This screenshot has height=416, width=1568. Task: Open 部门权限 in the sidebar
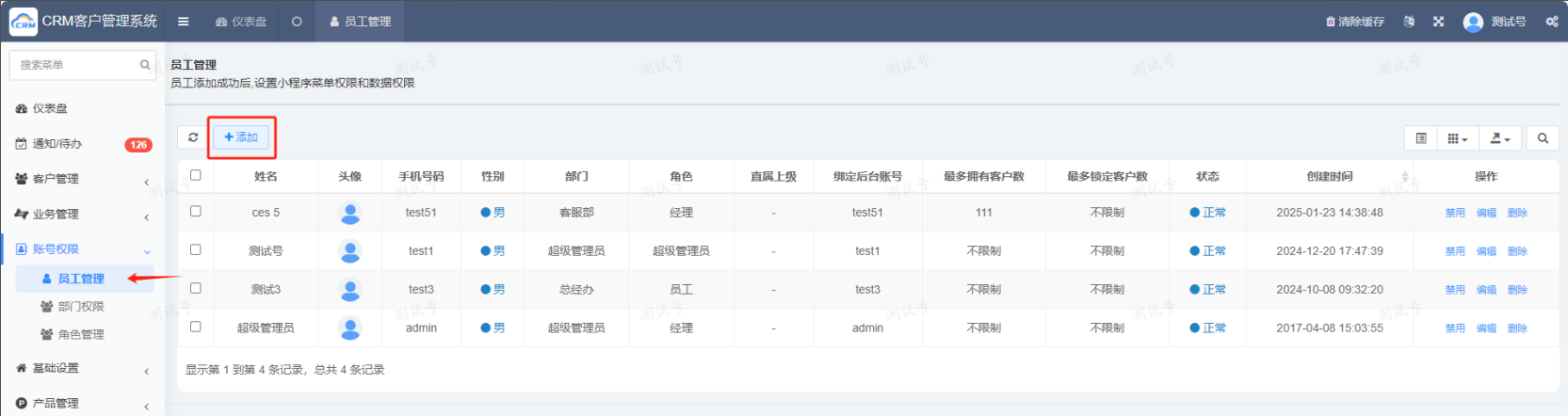(80, 307)
